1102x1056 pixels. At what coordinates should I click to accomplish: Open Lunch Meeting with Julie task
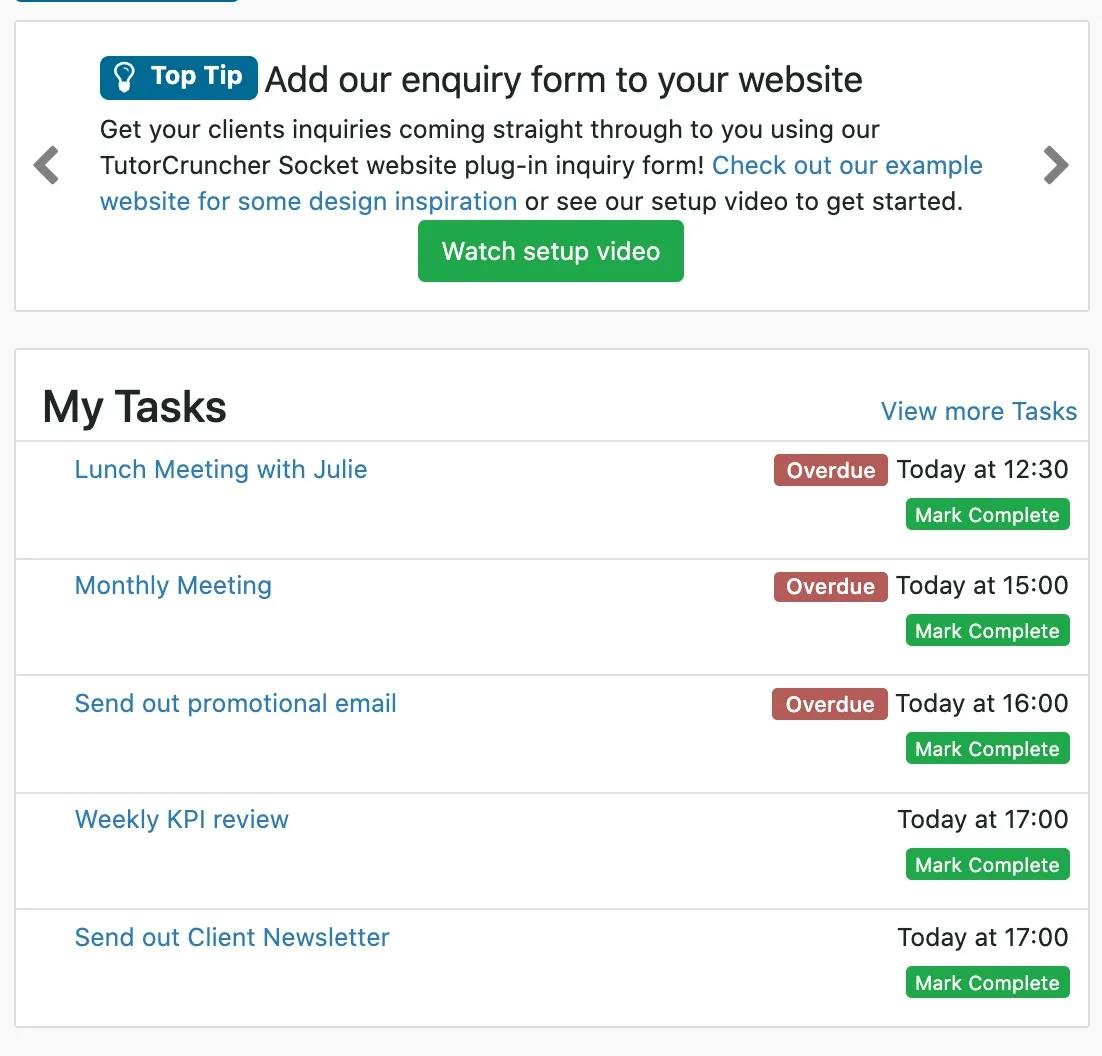221,469
